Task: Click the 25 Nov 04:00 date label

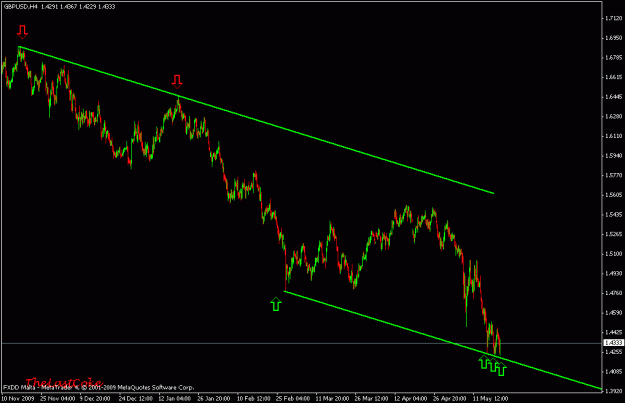Action: [x=57, y=399]
